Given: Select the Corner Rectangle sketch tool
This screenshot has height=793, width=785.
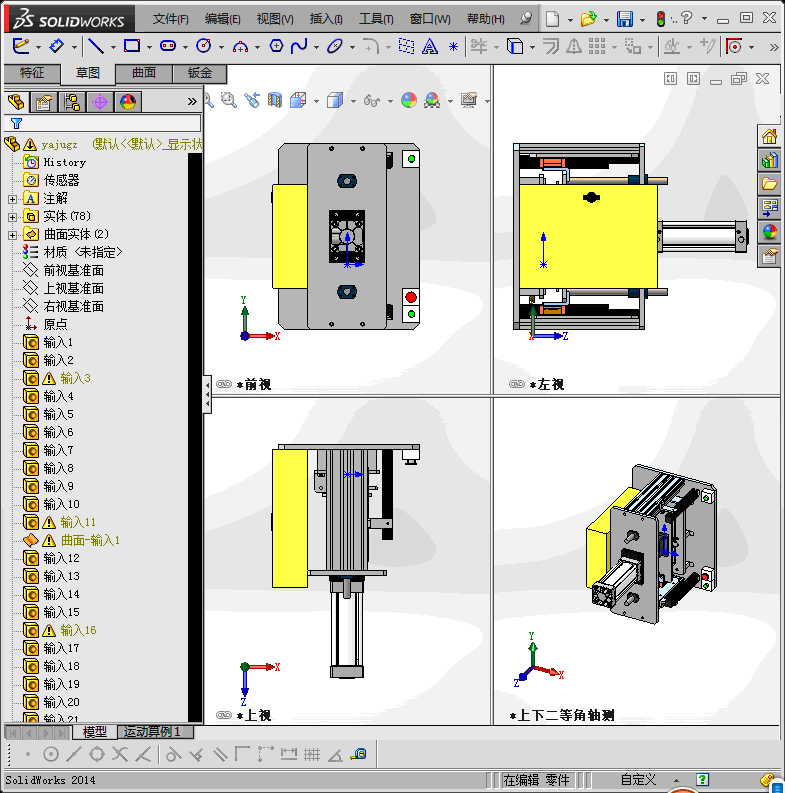Looking at the screenshot, I should click(x=132, y=46).
